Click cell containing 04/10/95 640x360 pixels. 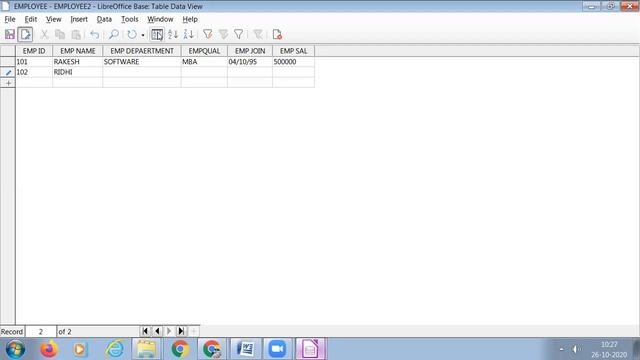(x=250, y=62)
